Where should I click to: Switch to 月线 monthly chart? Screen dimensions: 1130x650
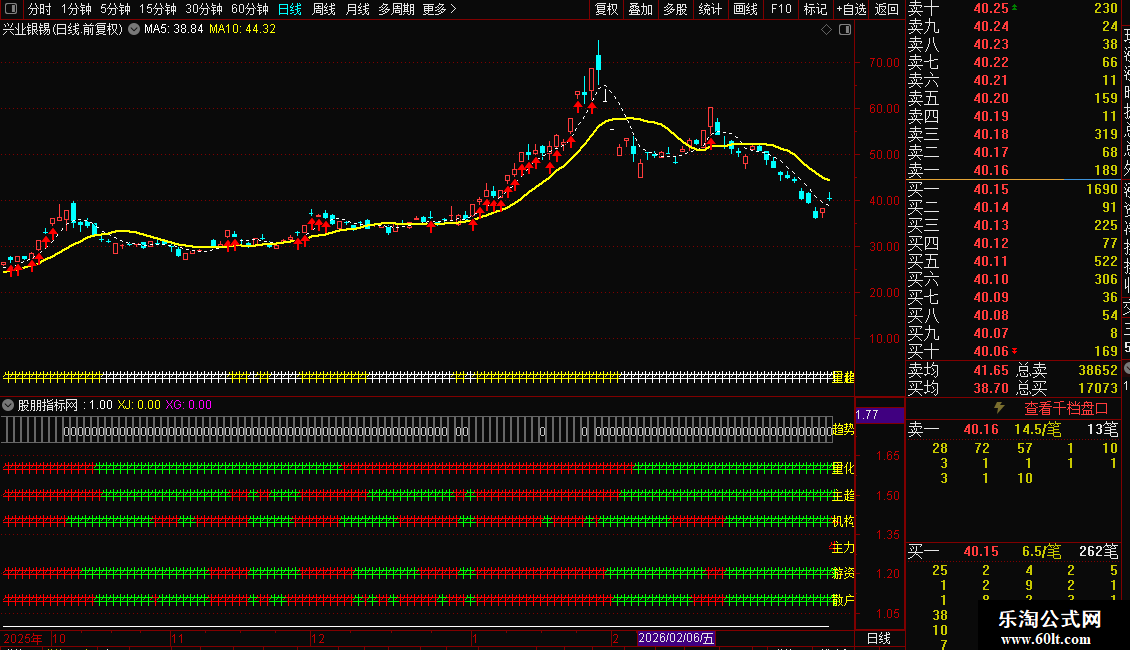357,9
